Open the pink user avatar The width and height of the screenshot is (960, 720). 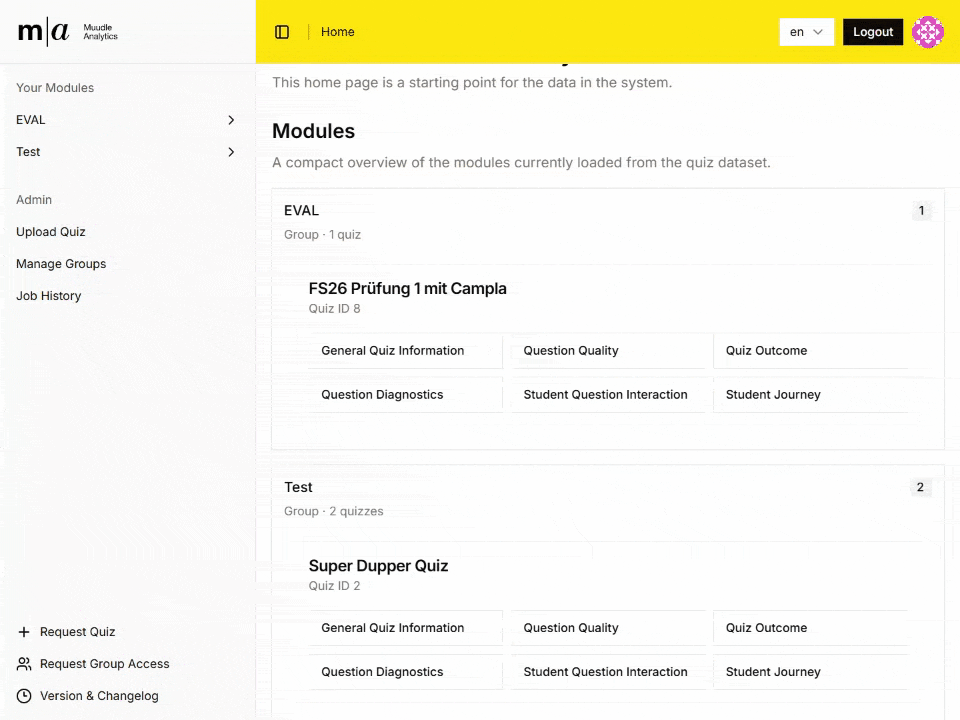(x=928, y=32)
